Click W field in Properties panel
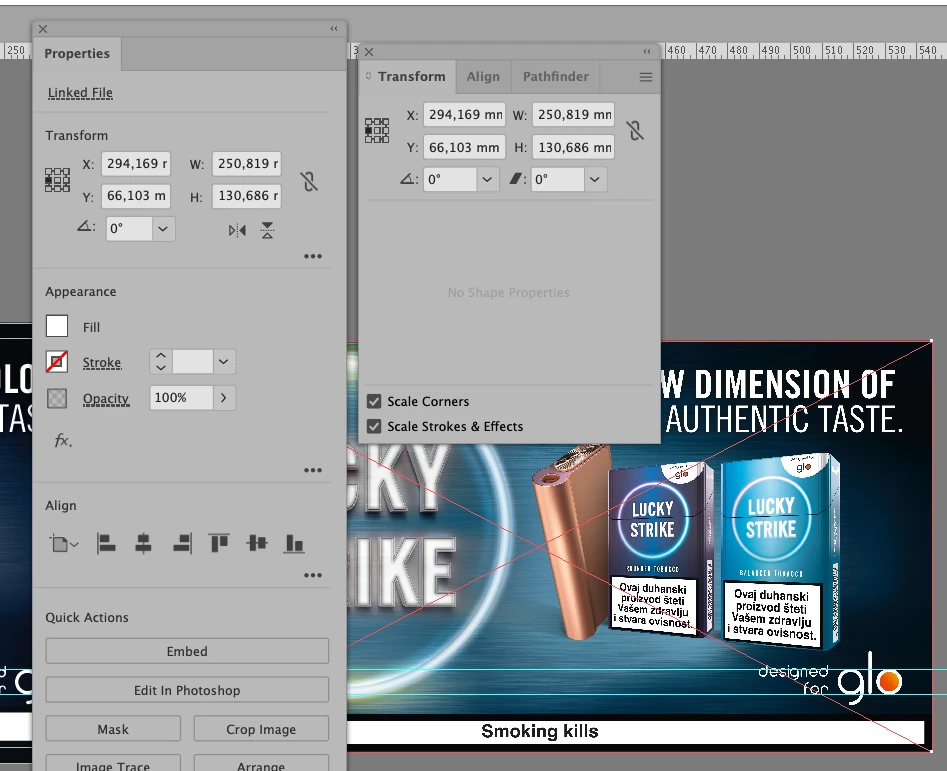The width and height of the screenshot is (947, 771). (246, 164)
